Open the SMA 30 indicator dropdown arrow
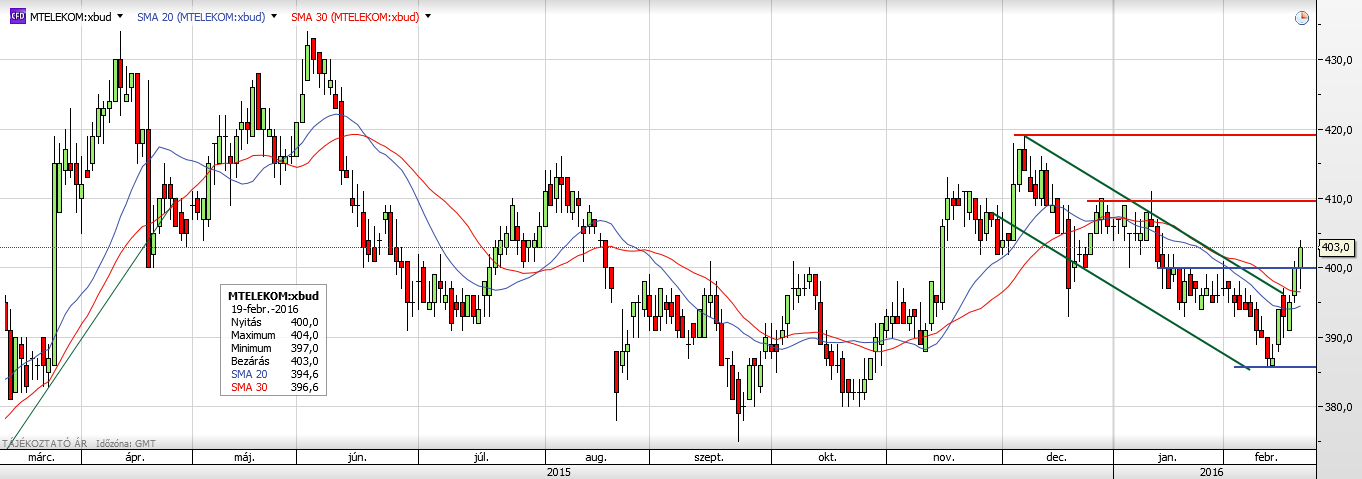This screenshot has width=1362, height=479. [429, 17]
